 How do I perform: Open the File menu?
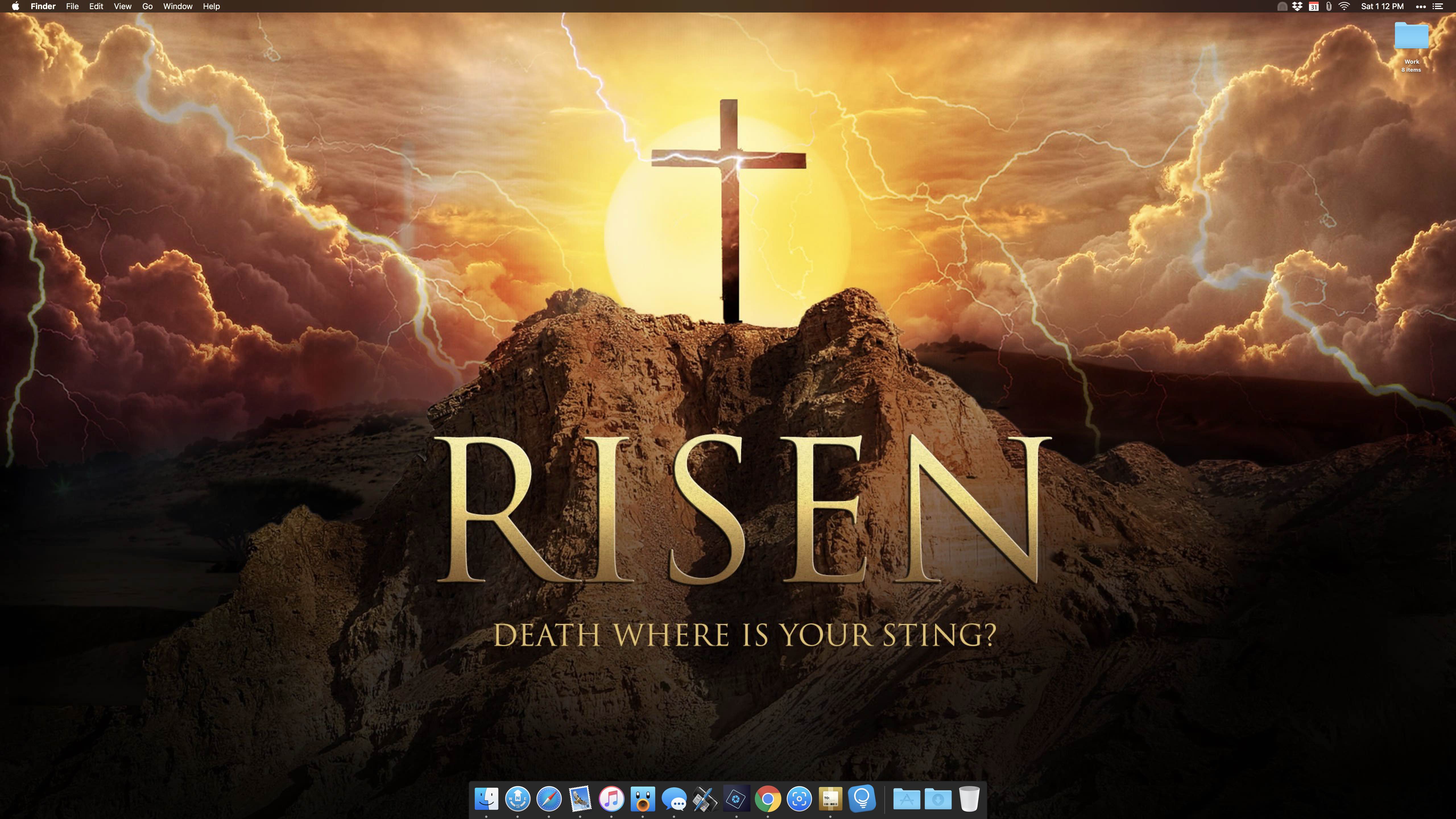72,6
